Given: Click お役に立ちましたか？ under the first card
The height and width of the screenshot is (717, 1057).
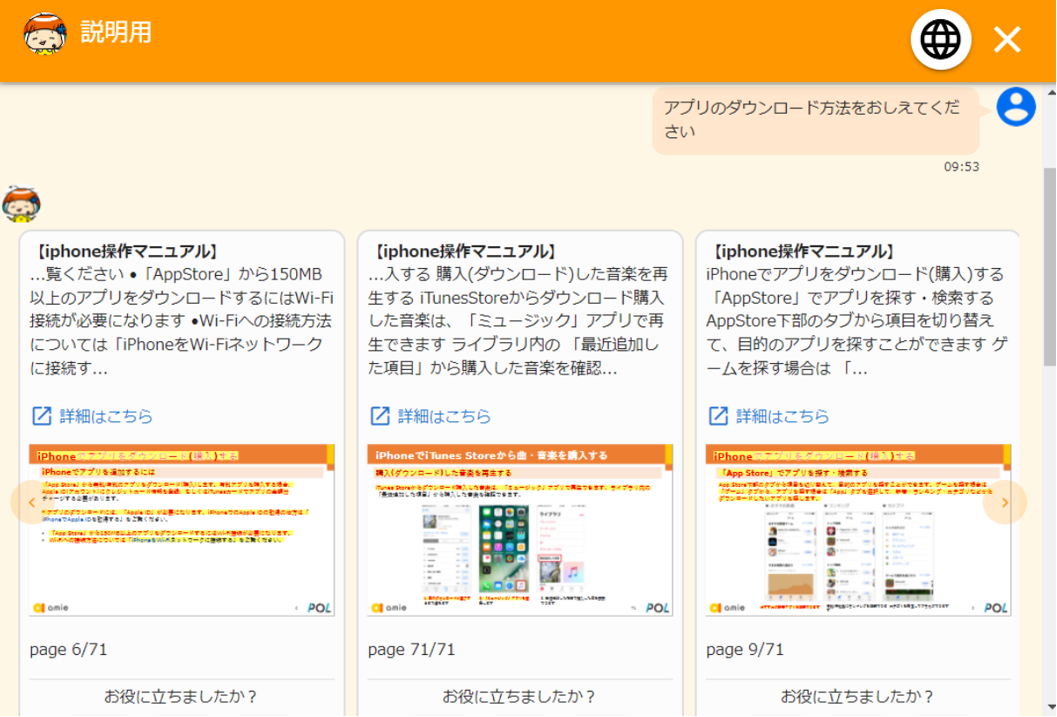Looking at the screenshot, I should pyautogui.click(x=181, y=697).
